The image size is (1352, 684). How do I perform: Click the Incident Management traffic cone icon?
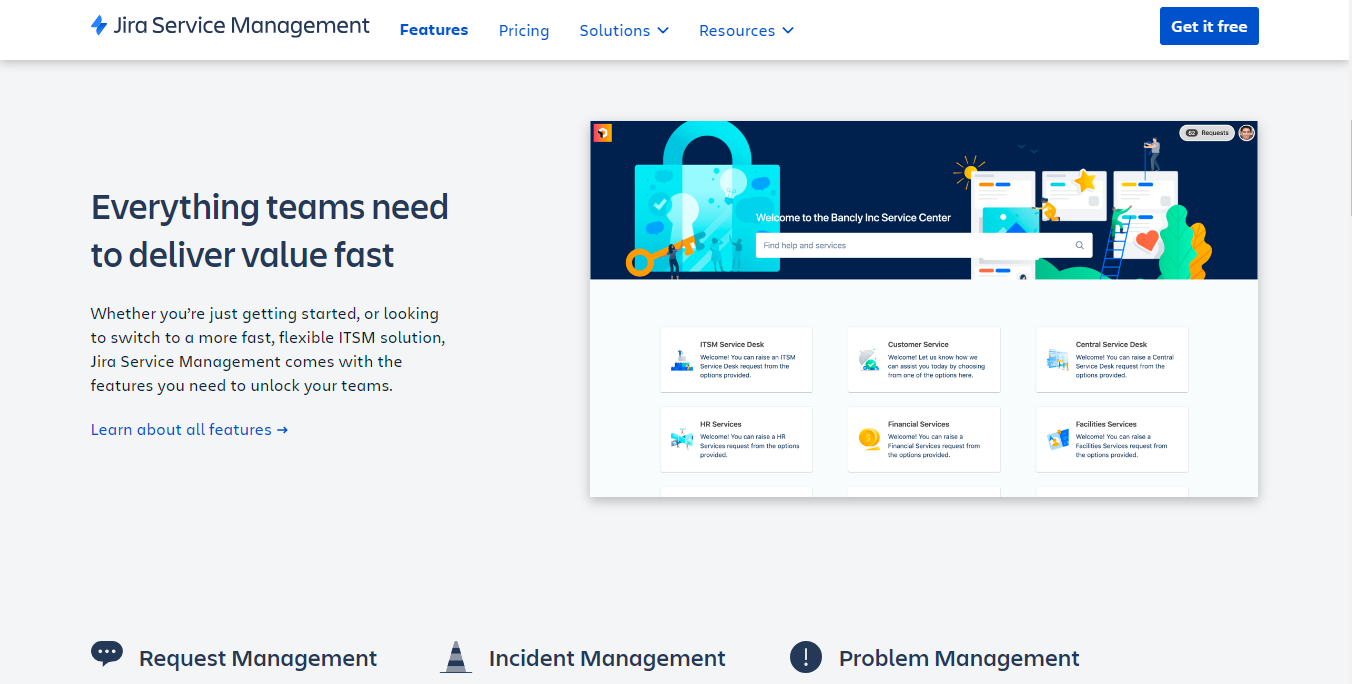456,657
